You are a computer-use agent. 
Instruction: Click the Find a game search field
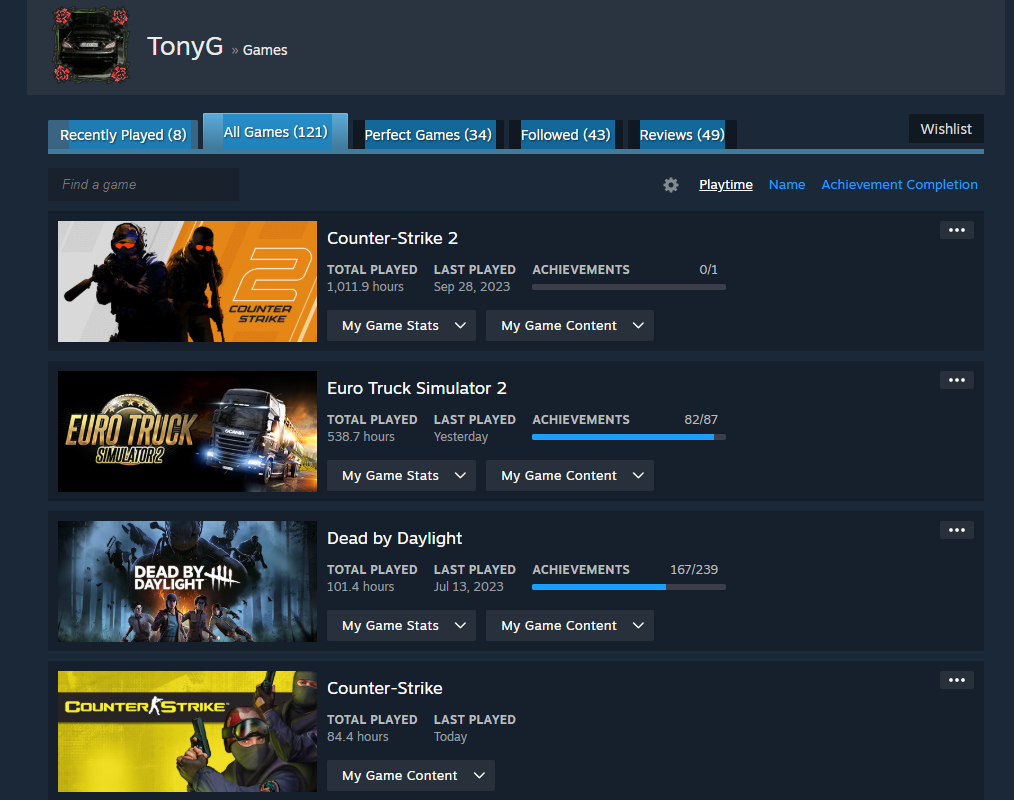[143, 185]
